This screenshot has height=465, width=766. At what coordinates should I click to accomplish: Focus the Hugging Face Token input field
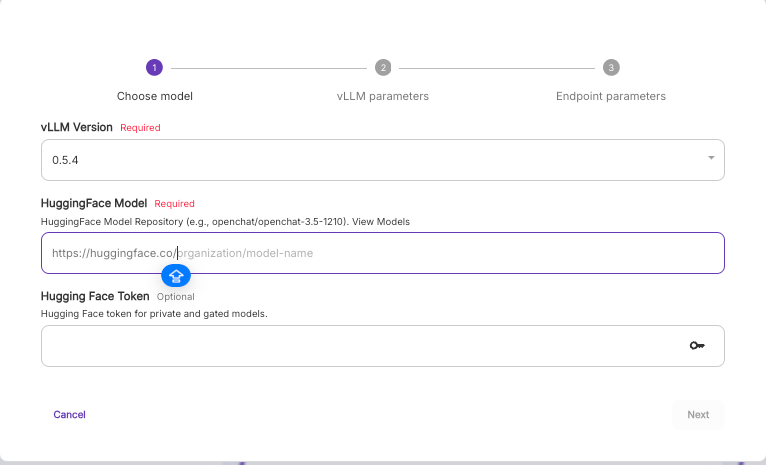pyautogui.click(x=383, y=346)
